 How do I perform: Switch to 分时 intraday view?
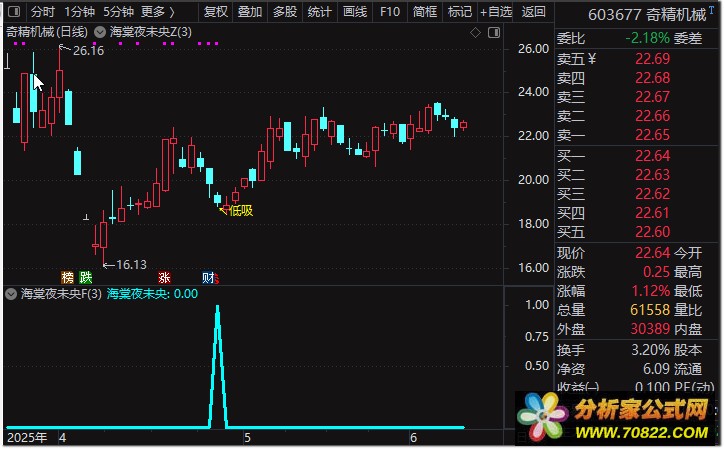[43, 12]
